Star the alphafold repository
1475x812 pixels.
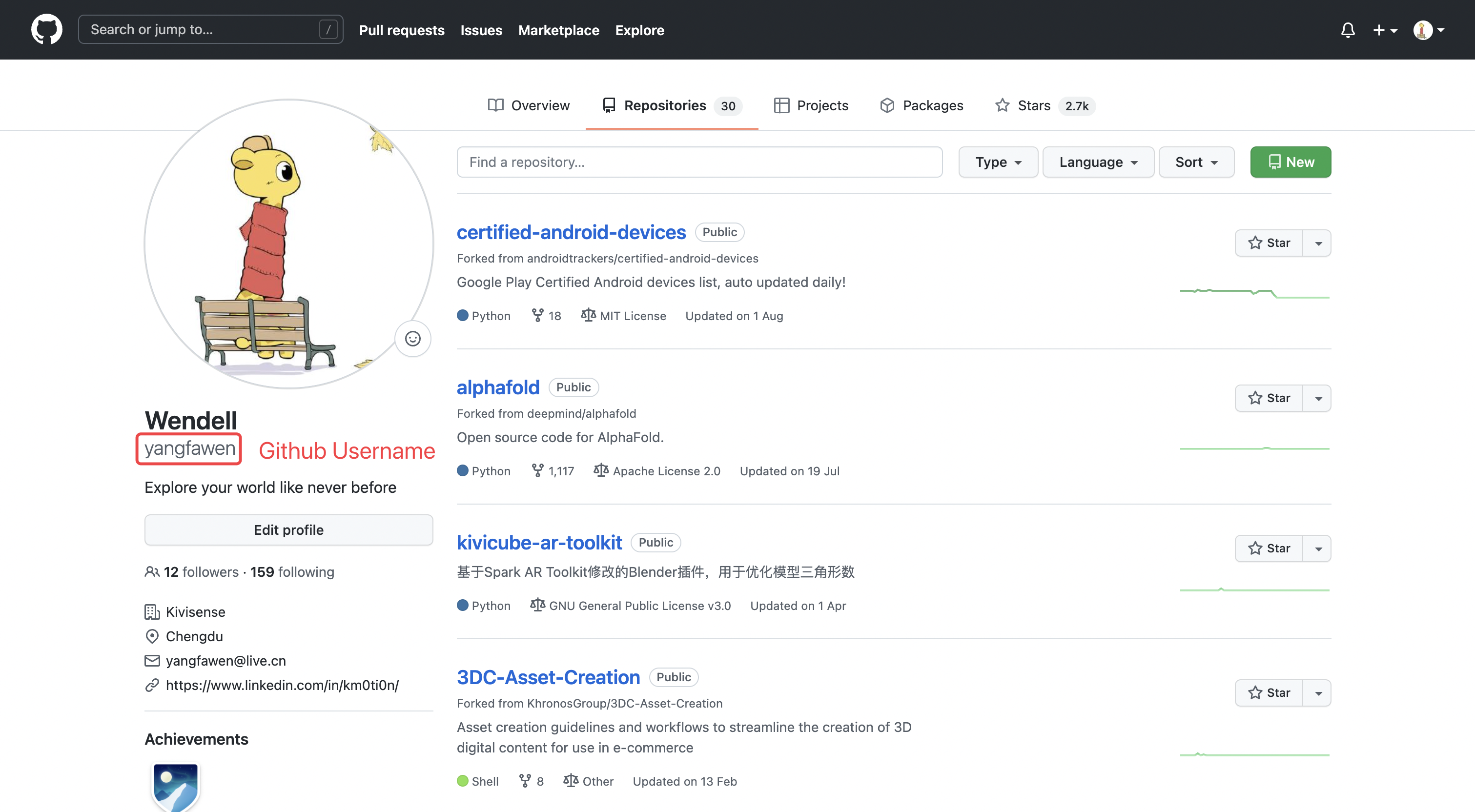(x=1269, y=398)
